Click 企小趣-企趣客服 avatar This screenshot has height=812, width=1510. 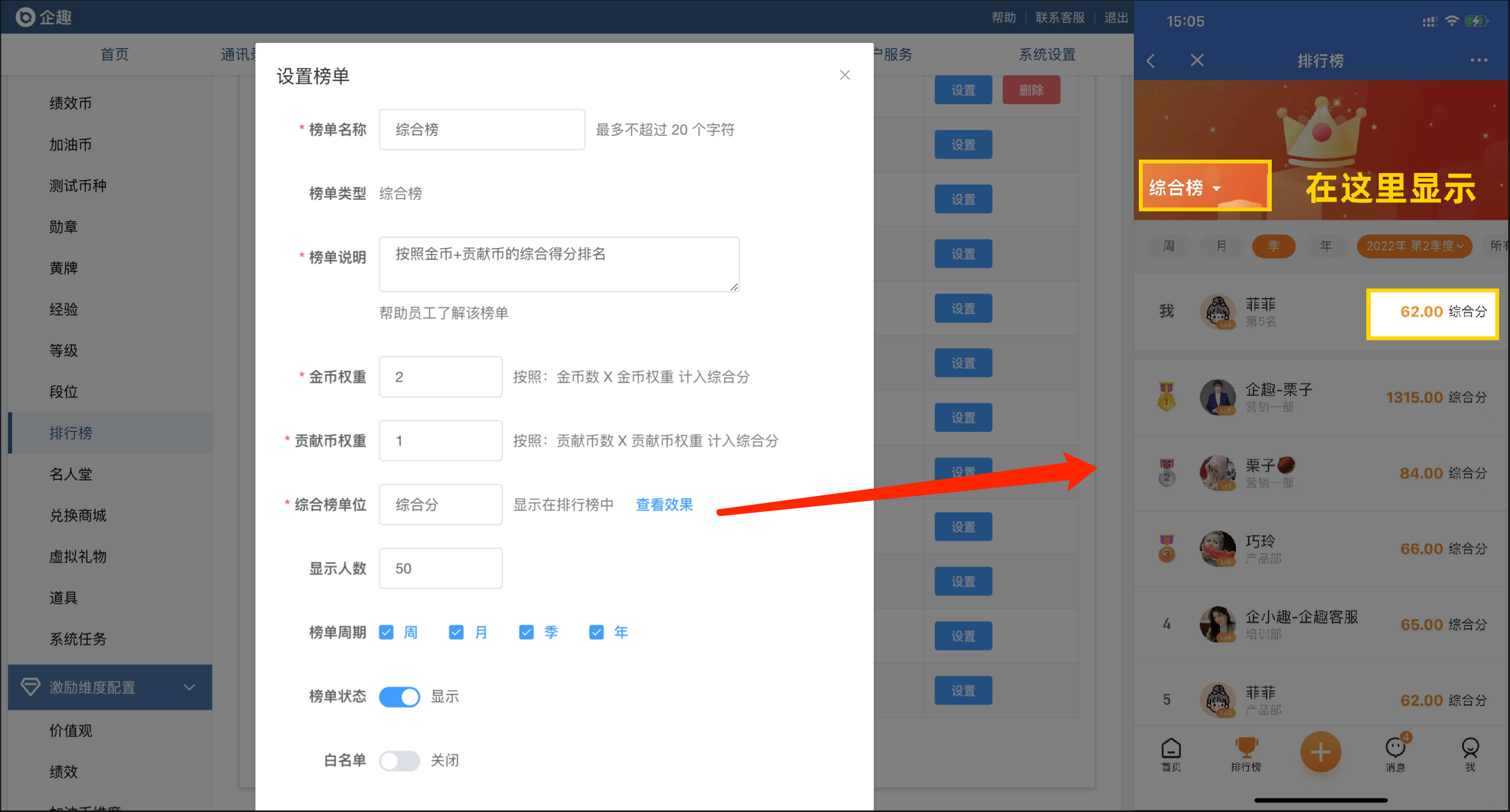coord(1217,624)
